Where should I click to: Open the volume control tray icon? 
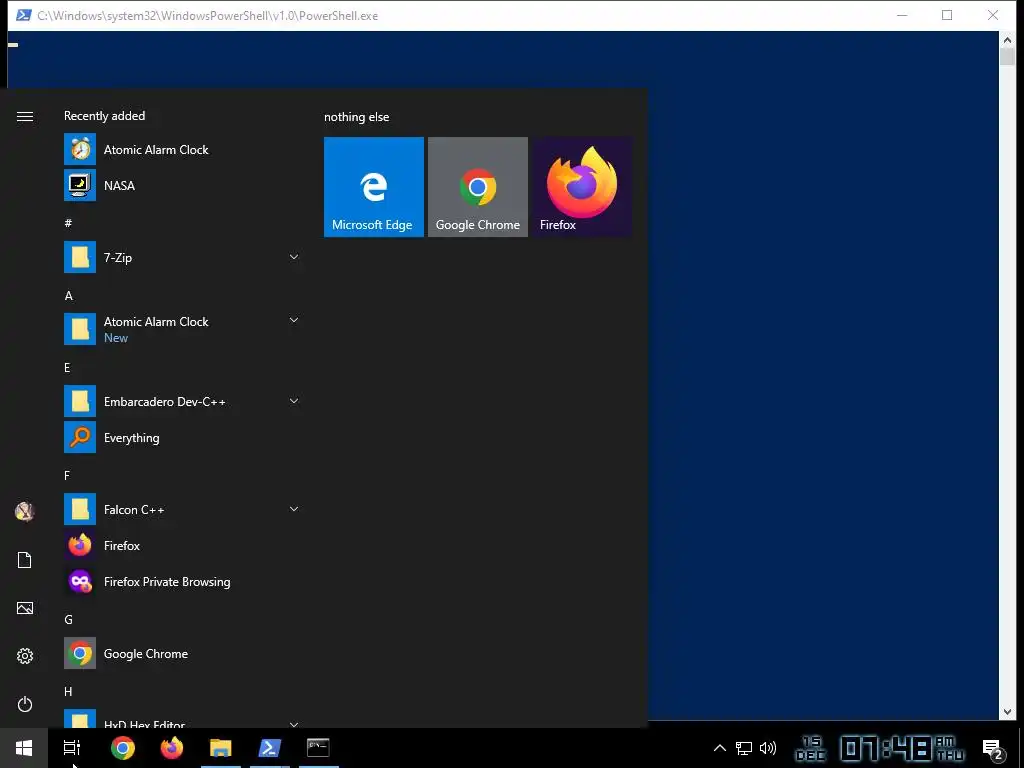tap(768, 748)
